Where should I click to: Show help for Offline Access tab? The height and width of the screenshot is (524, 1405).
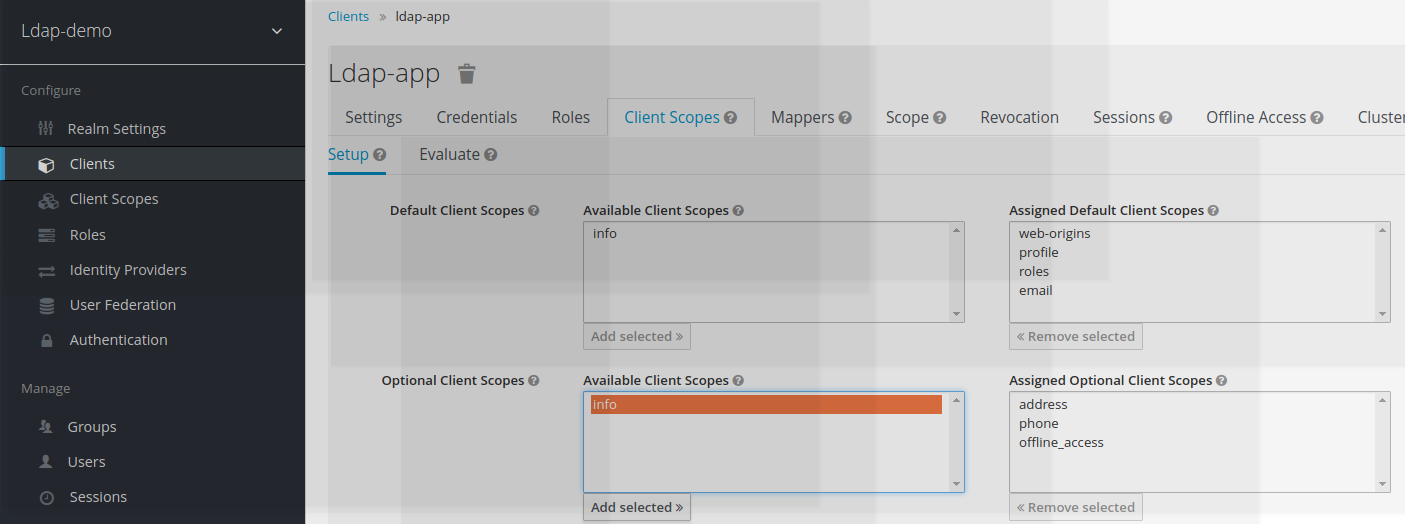click(1317, 118)
